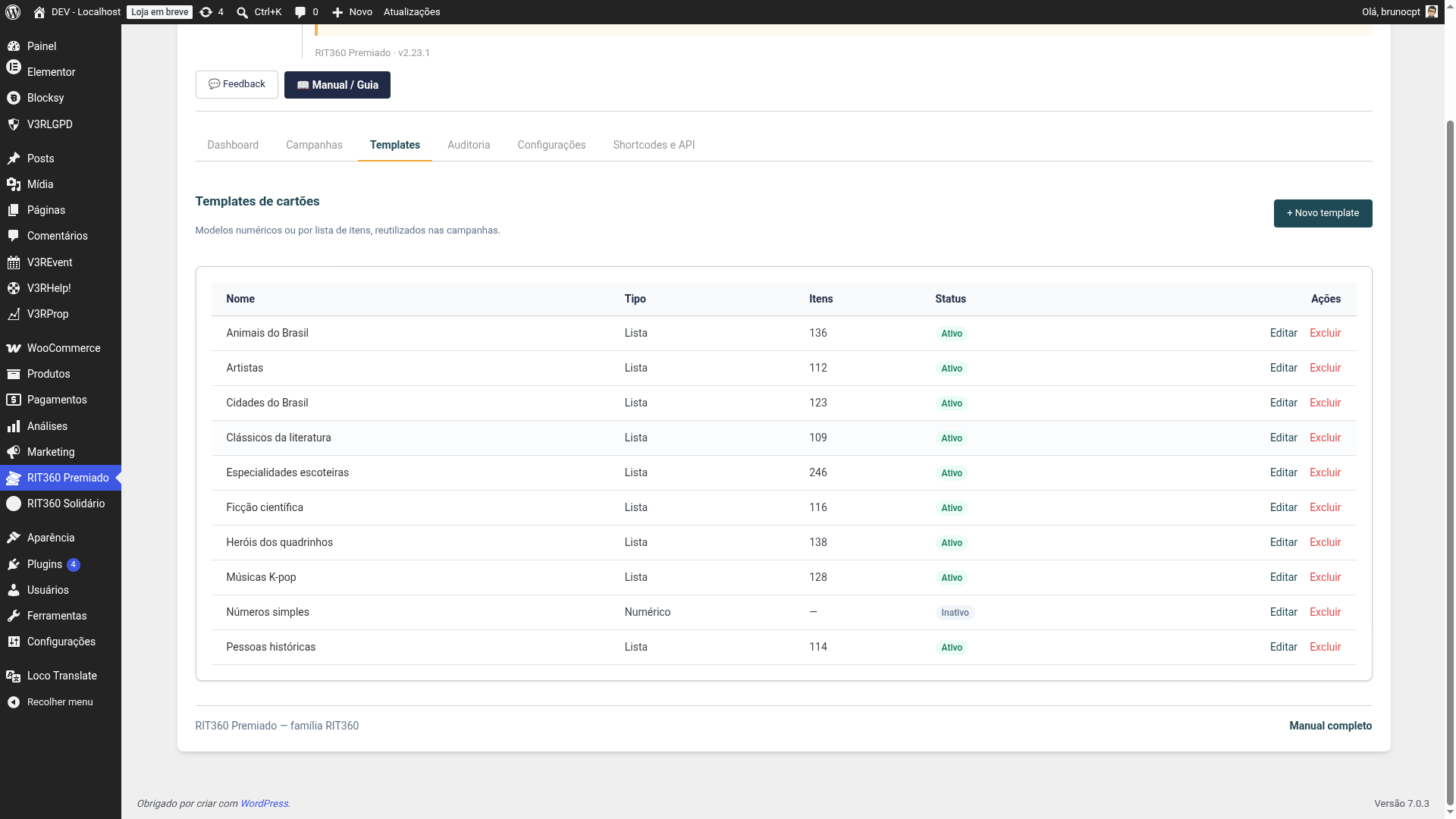Click + Novo template button

coord(1323,213)
